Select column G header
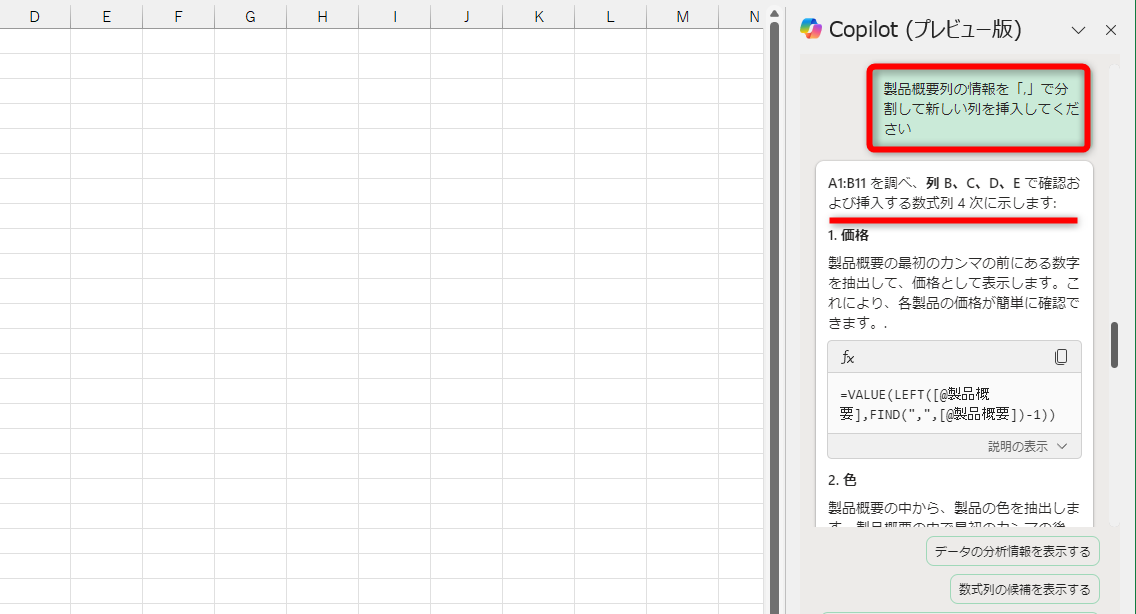The height and width of the screenshot is (614, 1136). (x=250, y=16)
